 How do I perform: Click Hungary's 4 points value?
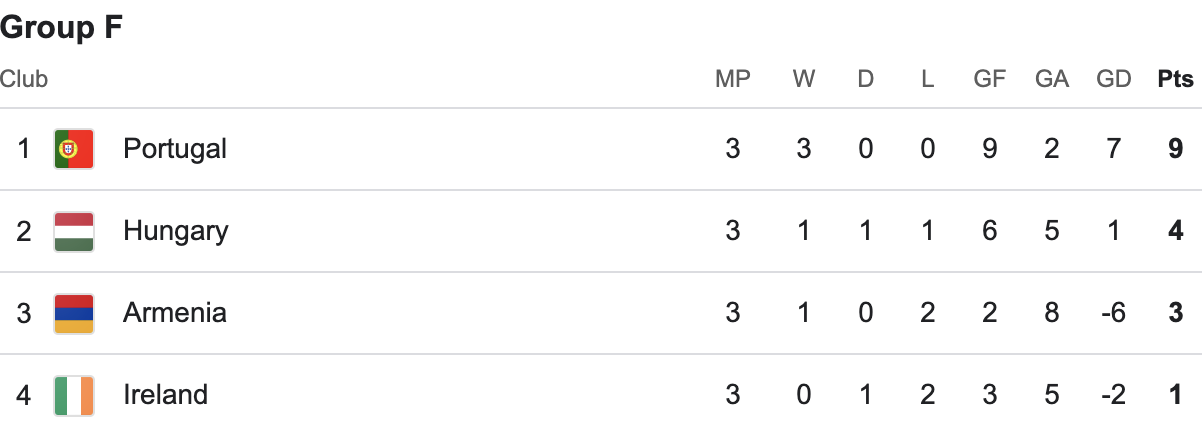coord(1177,231)
